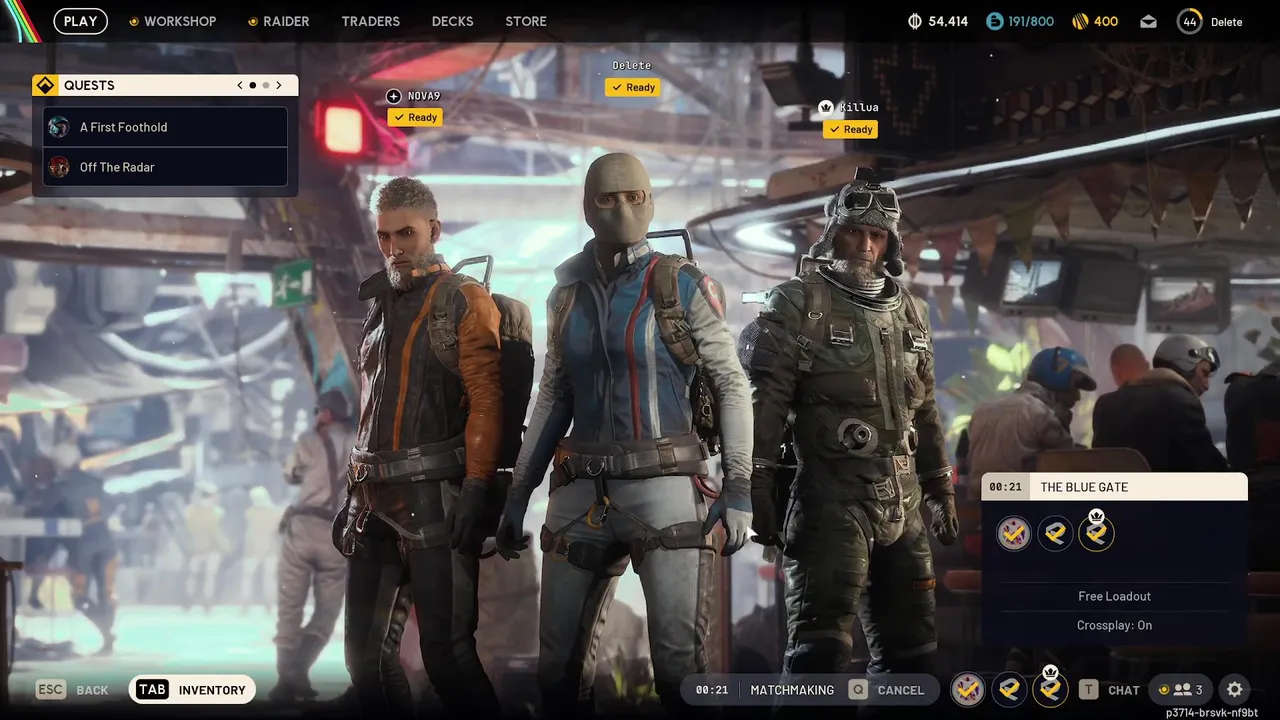This screenshot has height=720, width=1280.
Task: Click the coin currency icon beside 54.414
Action: click(x=914, y=21)
